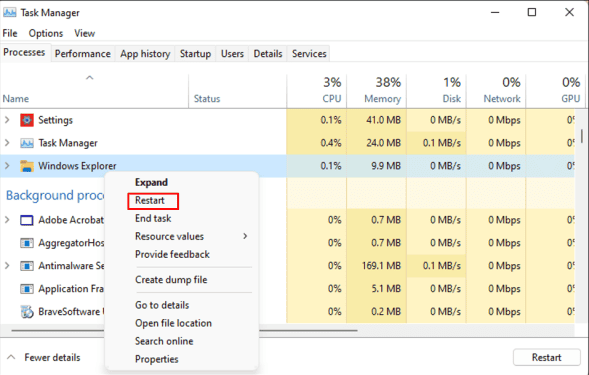Choose Open file location in context menu
Viewport: 589px width, 375px height.
pos(174,323)
